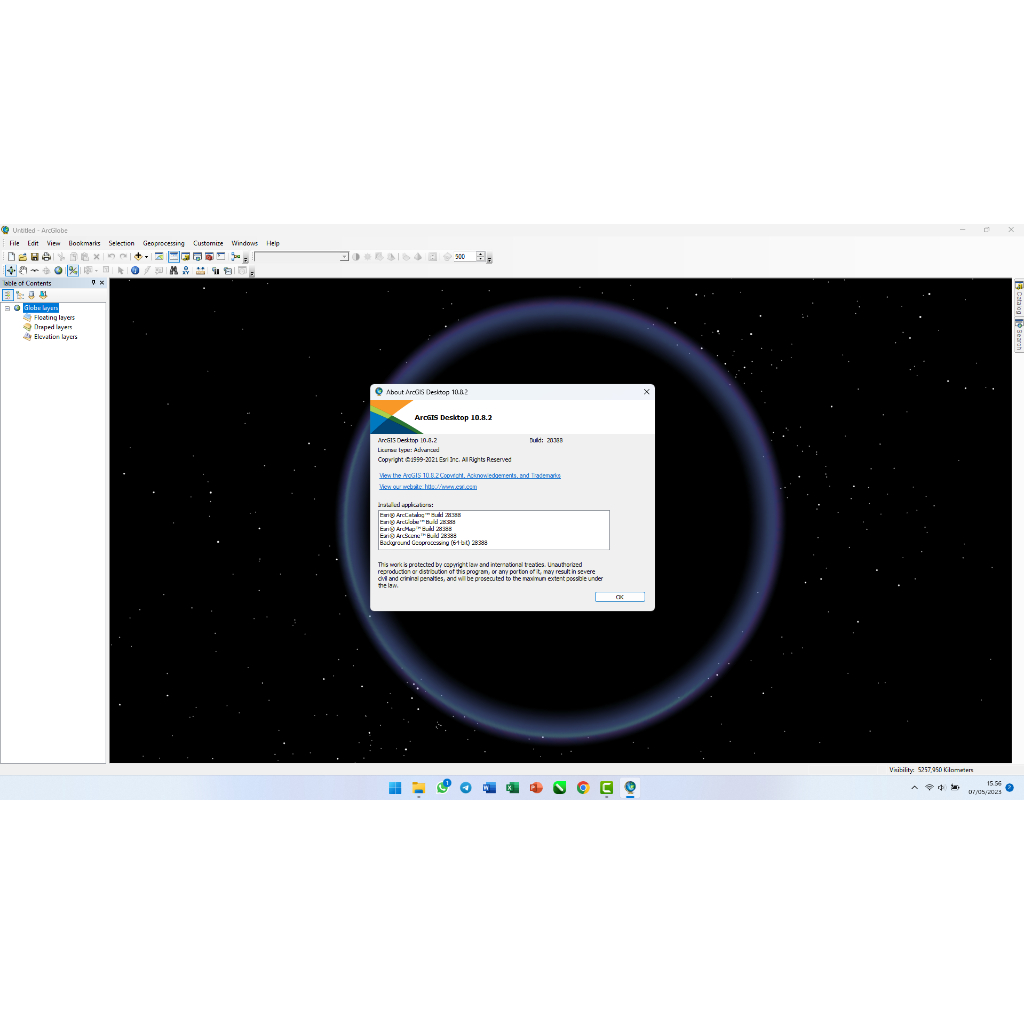
Task: Toggle auto-hide pin on Table of Contents
Action: 94,283
